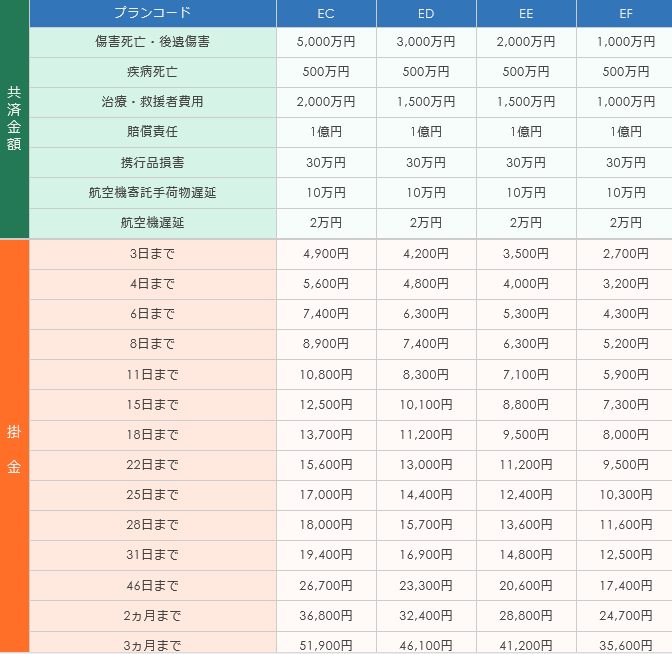
Task: Click the 賠償責任 row label
Action: [152, 132]
